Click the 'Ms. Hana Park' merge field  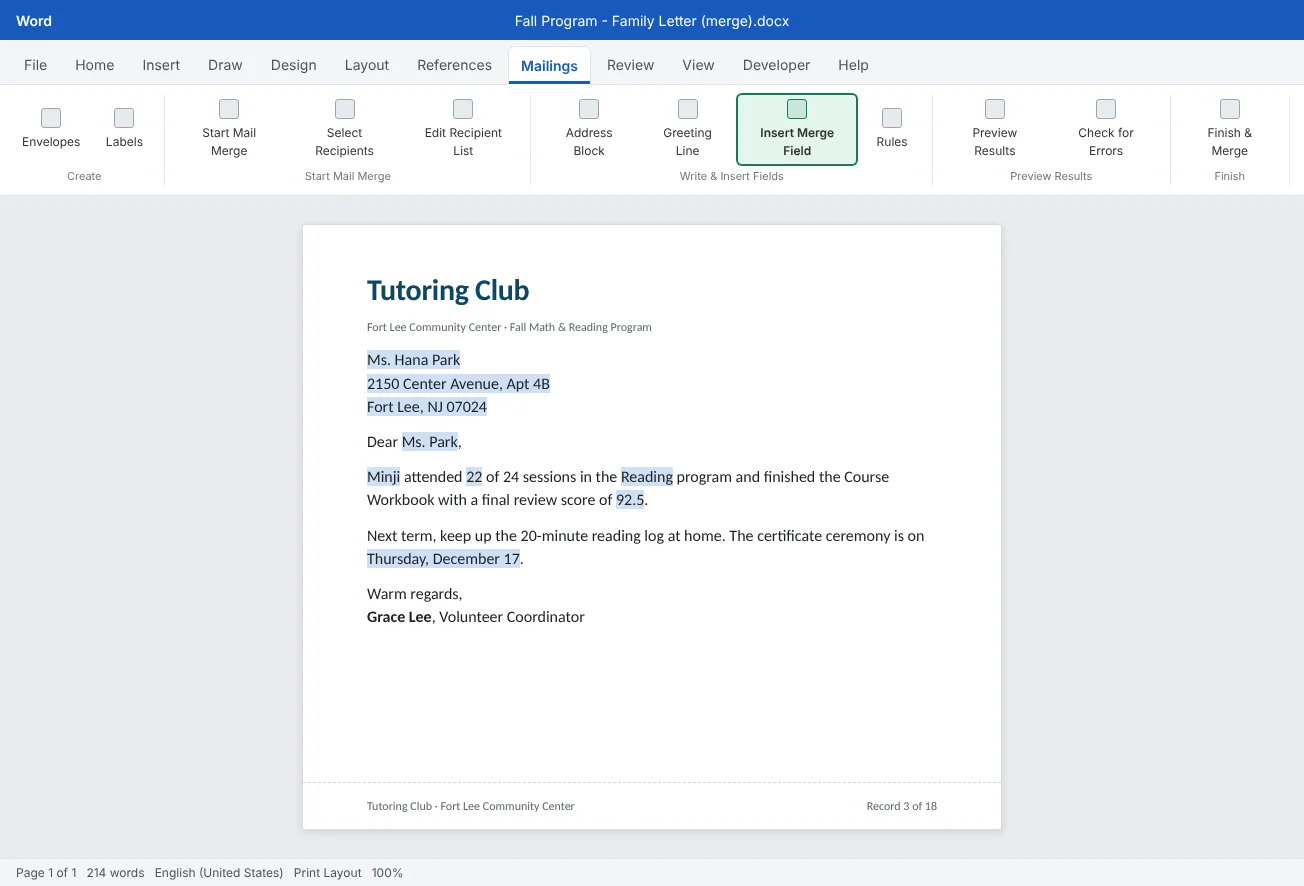414,360
